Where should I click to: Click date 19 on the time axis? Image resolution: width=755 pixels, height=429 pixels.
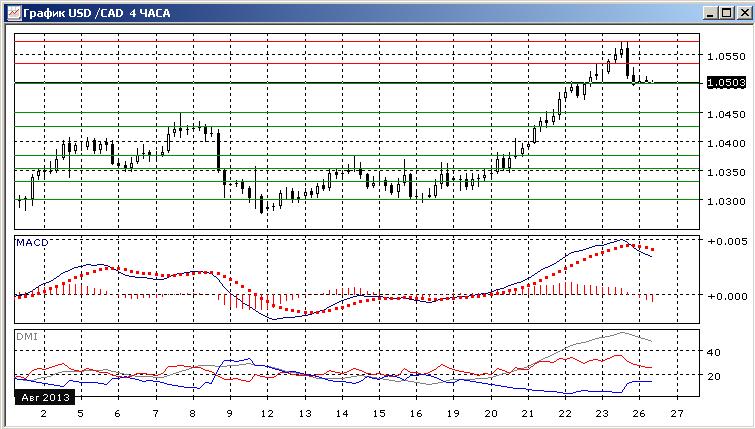[453, 414]
